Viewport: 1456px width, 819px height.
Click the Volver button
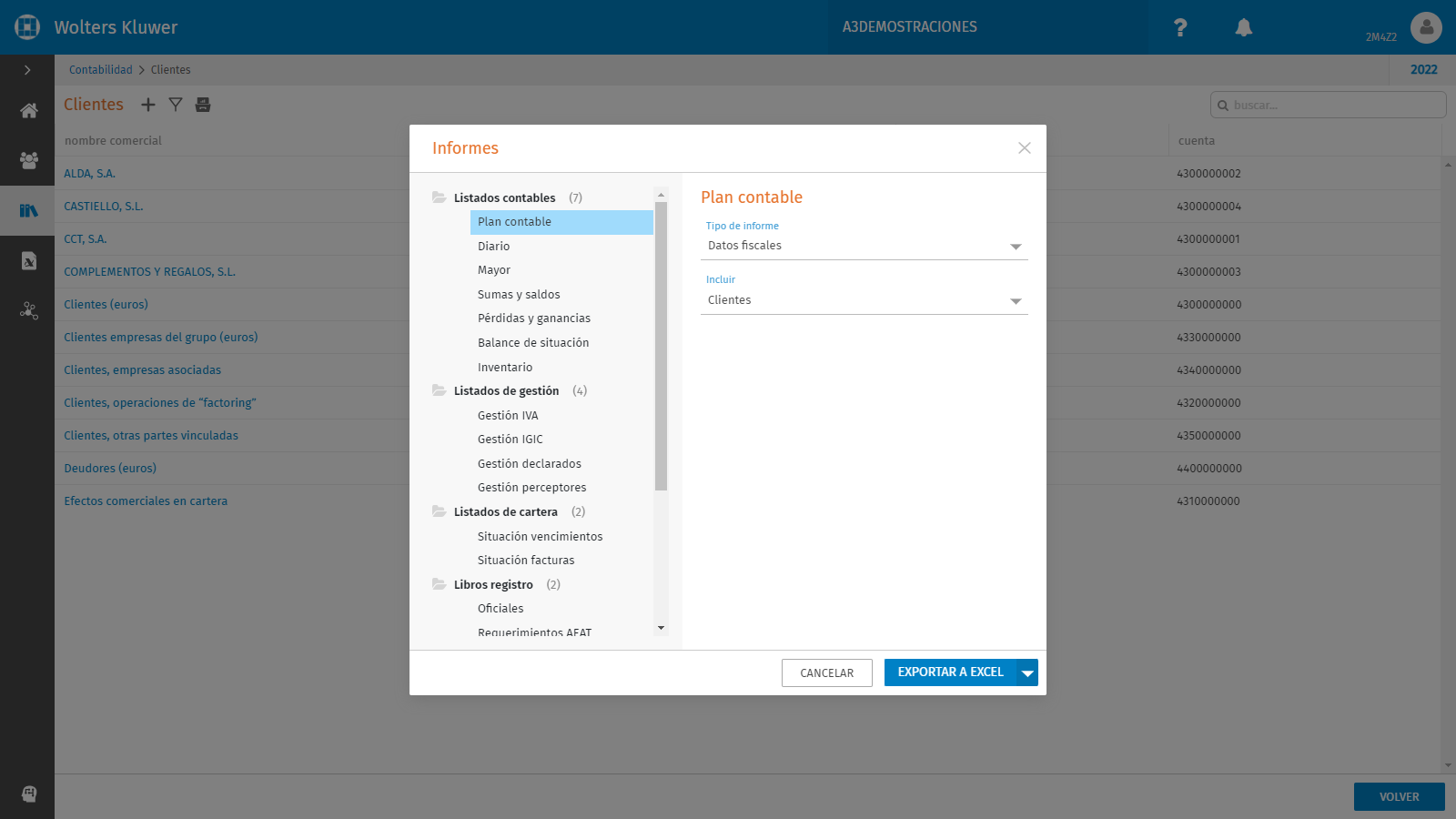pyautogui.click(x=1400, y=796)
